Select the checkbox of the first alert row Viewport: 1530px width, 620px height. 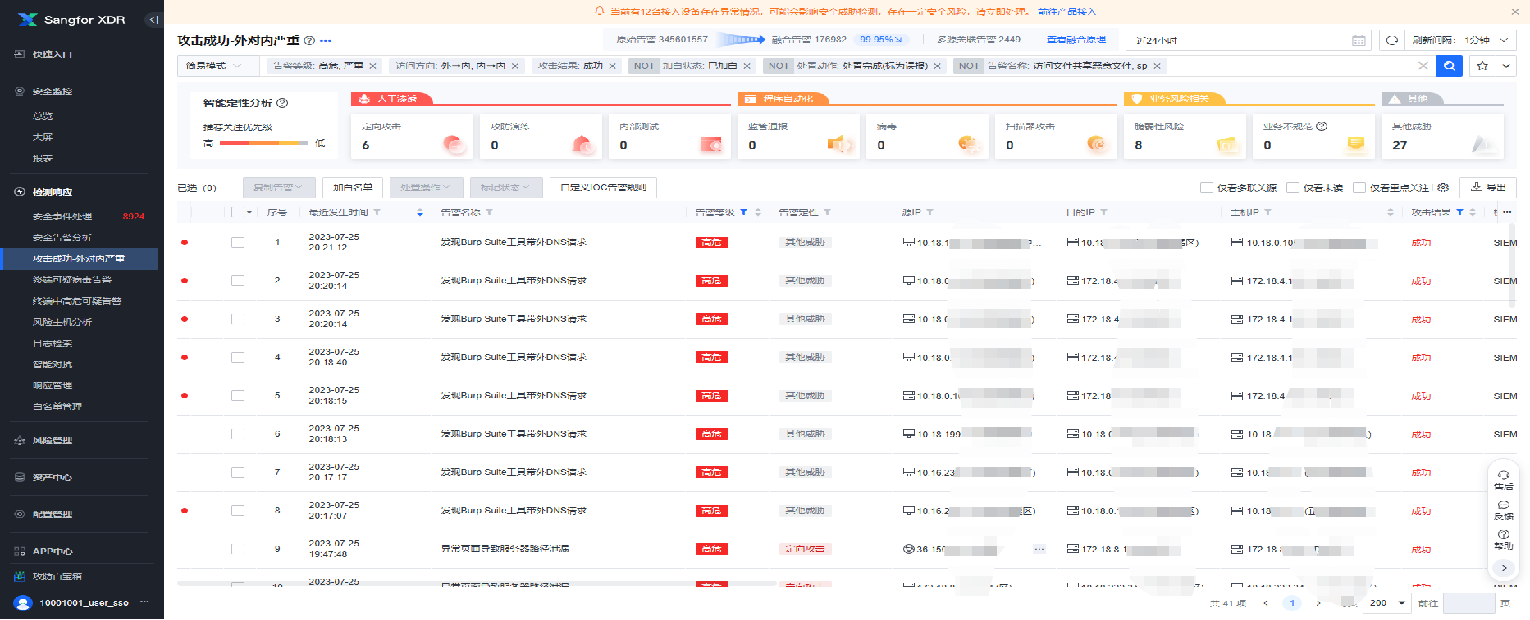tap(237, 241)
